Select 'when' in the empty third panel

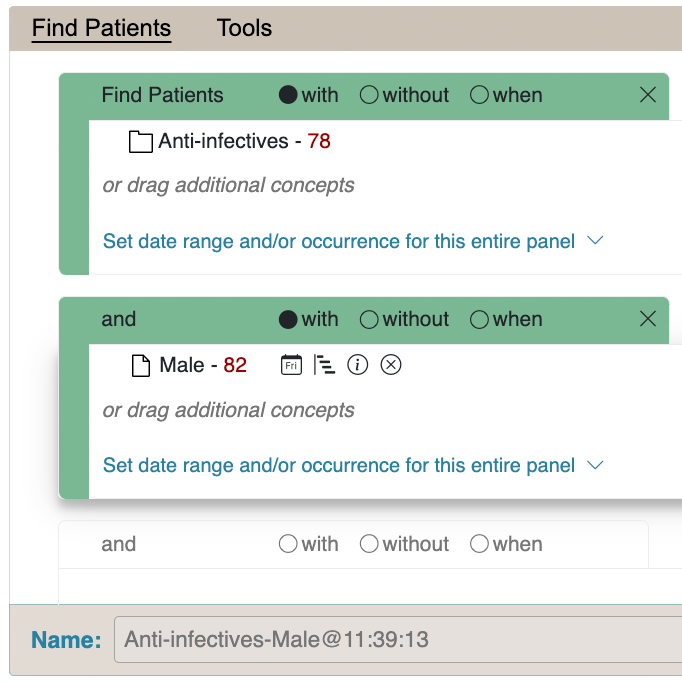[479, 544]
